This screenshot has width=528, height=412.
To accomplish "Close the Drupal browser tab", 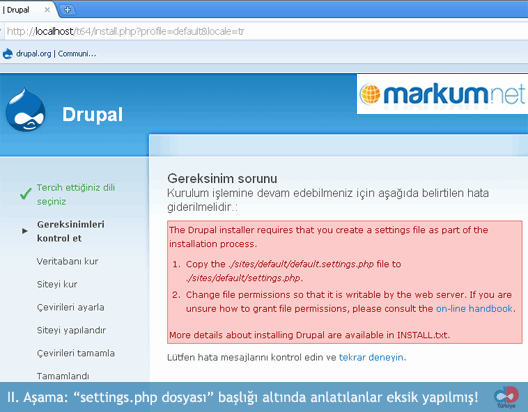I will point(47,10).
